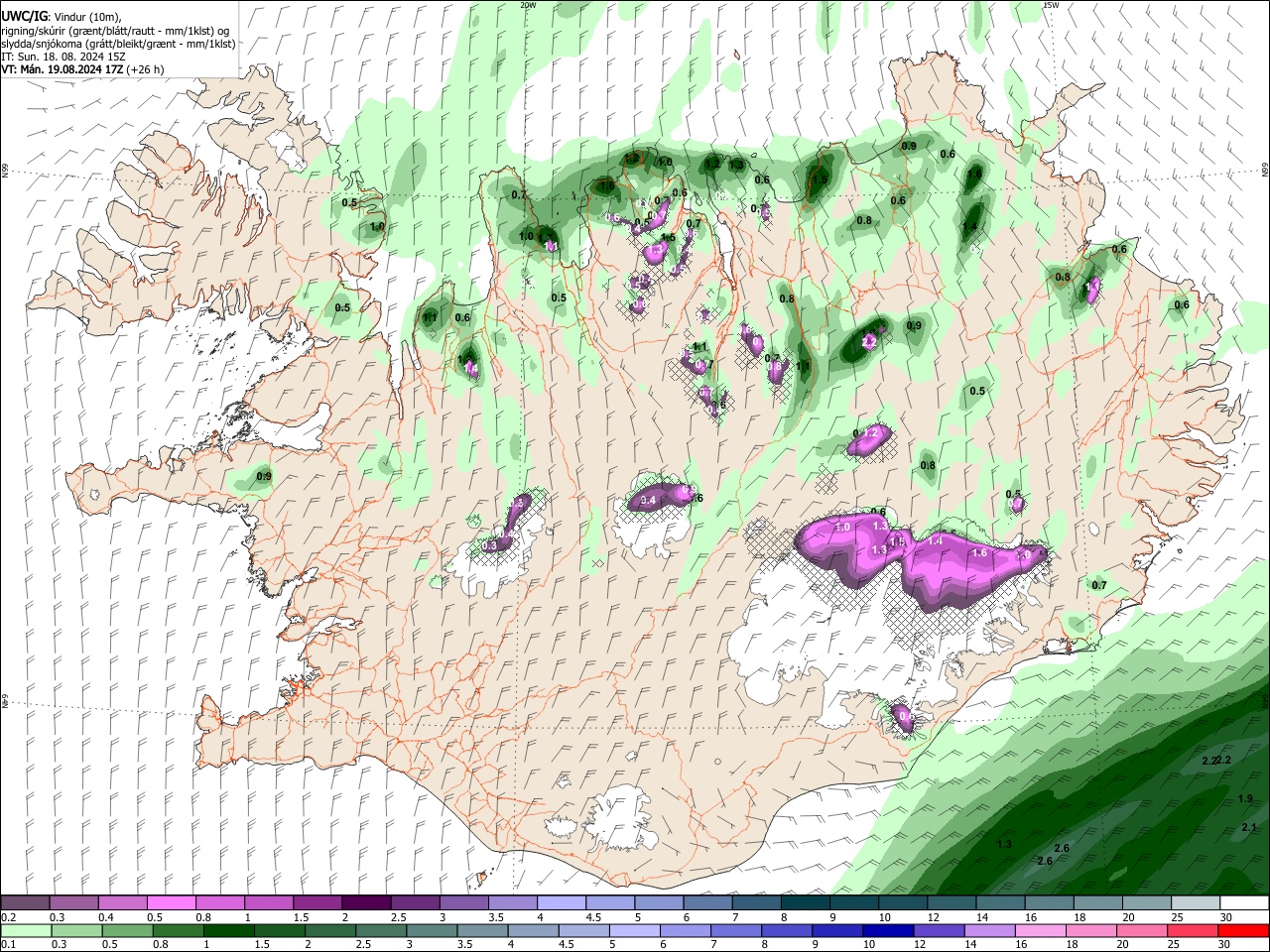This screenshot has height=952, width=1270.
Task: Select the pale green rain swatch above 0.1
Action: [x=25, y=931]
